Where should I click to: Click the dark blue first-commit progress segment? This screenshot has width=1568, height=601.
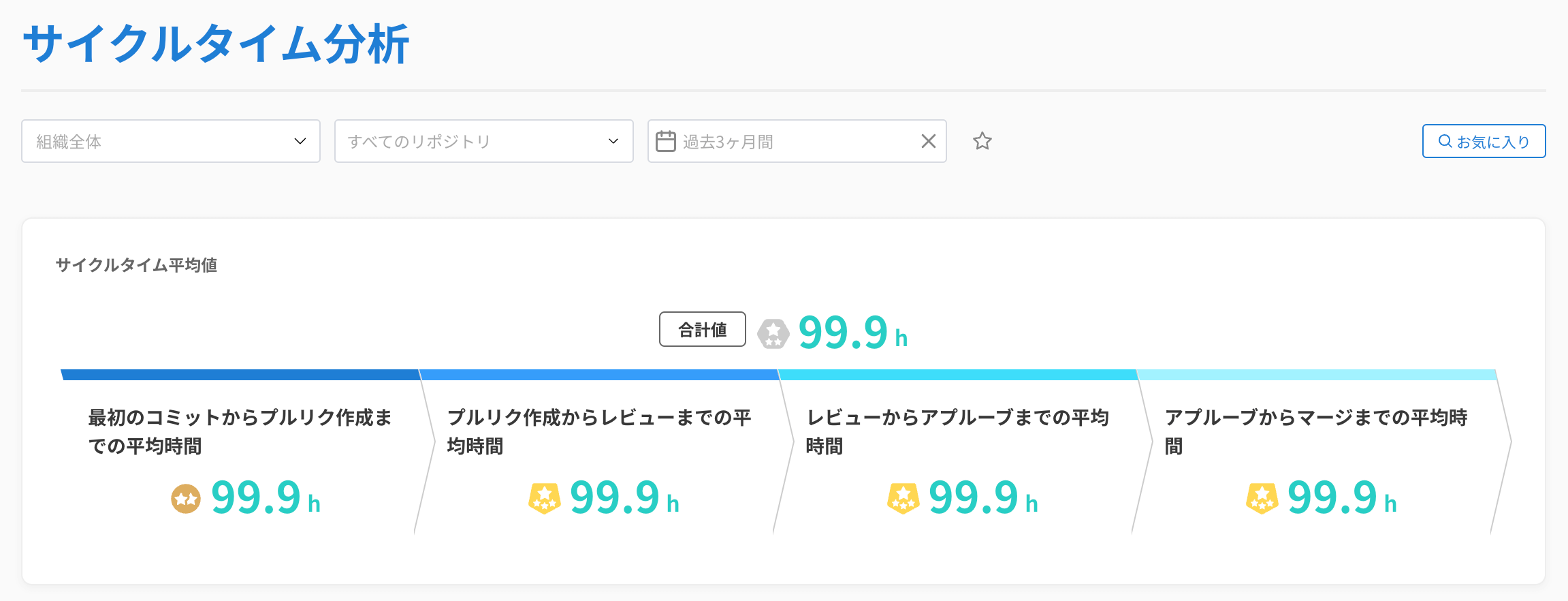[x=240, y=375]
